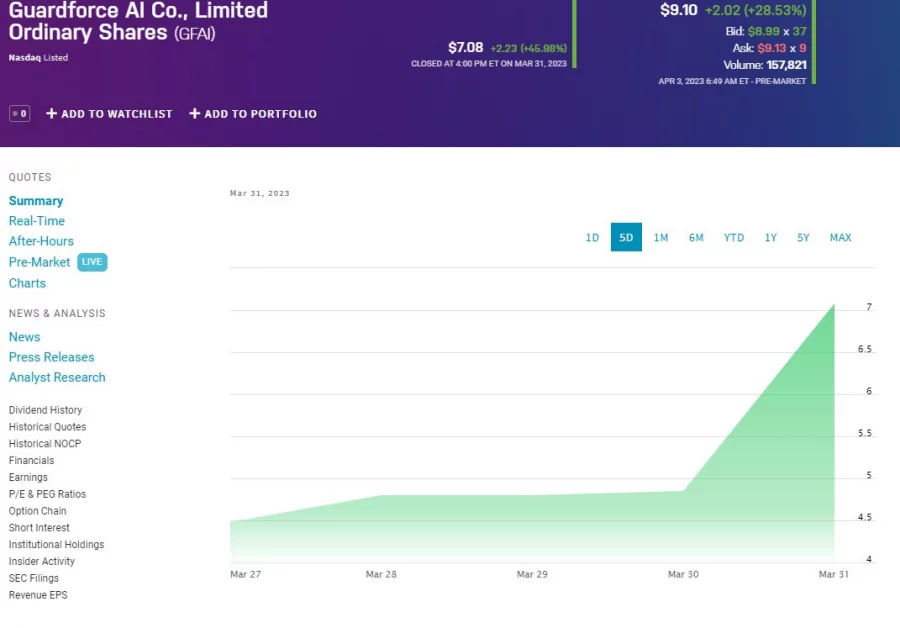Switch to the 6M timeframe

[x=696, y=237]
